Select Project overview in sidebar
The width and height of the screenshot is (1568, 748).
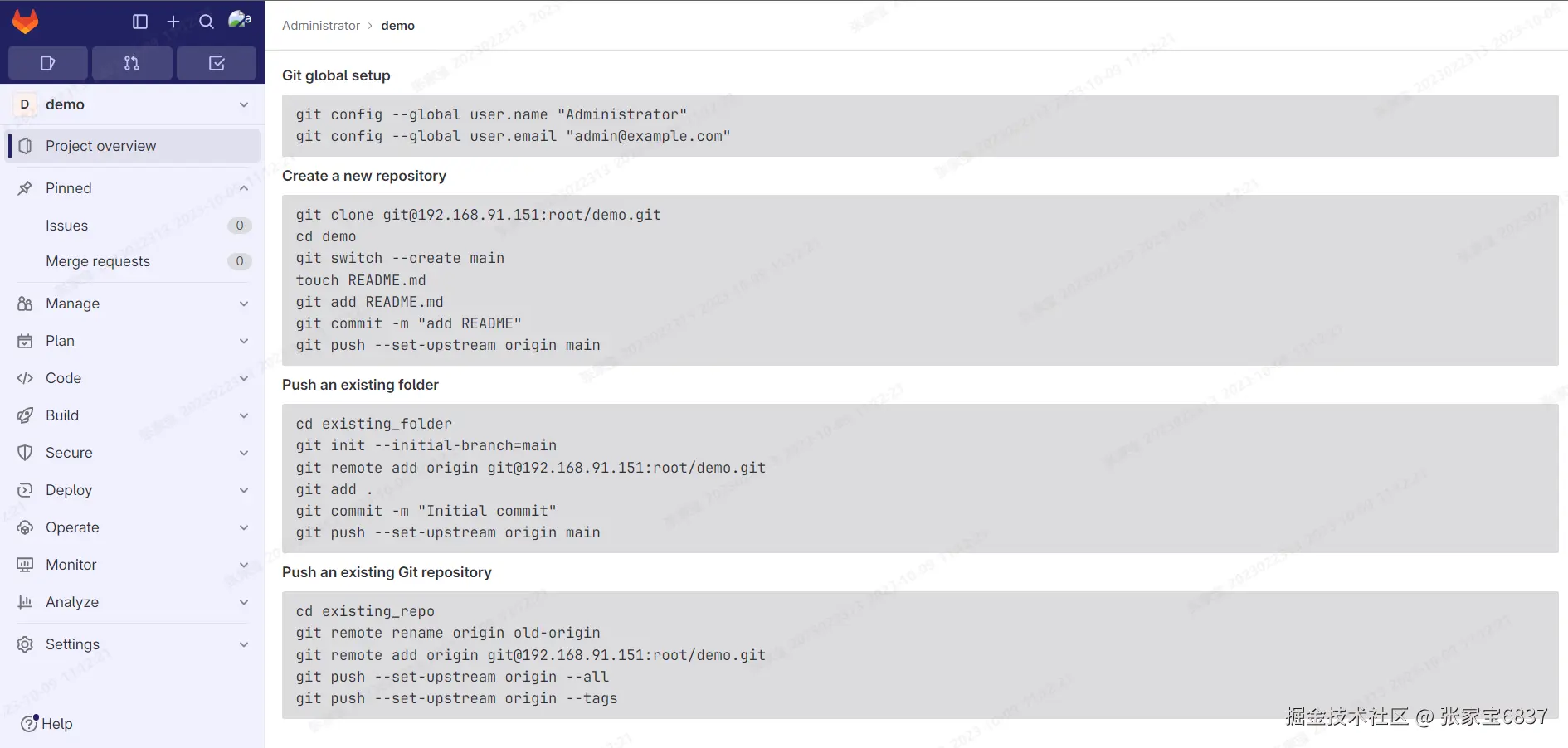[x=100, y=146]
